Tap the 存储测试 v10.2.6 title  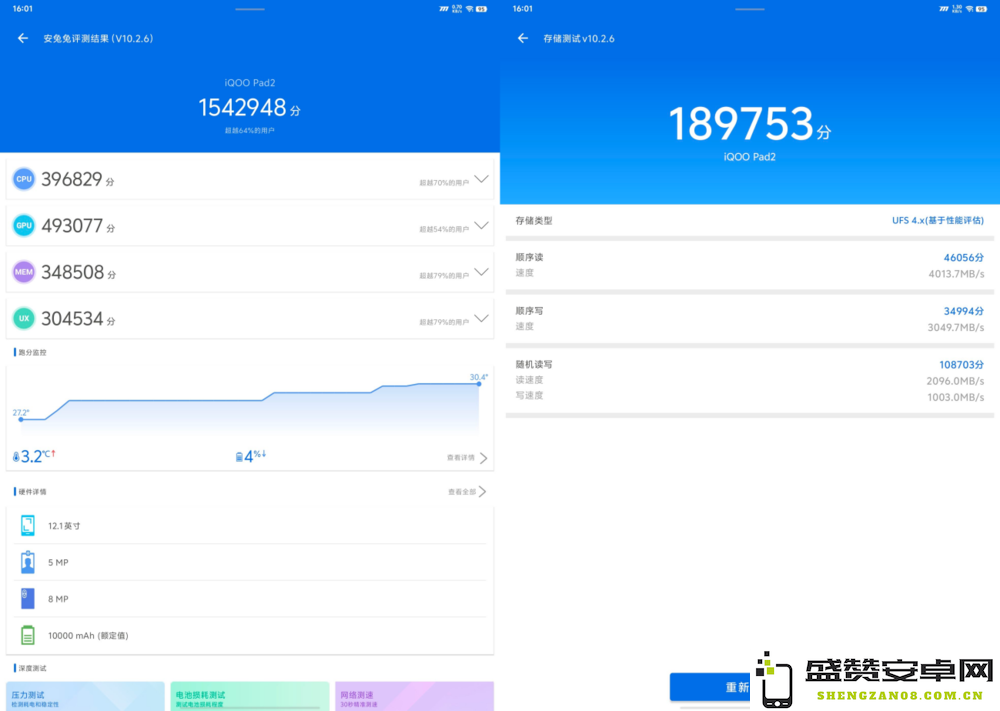pos(579,39)
